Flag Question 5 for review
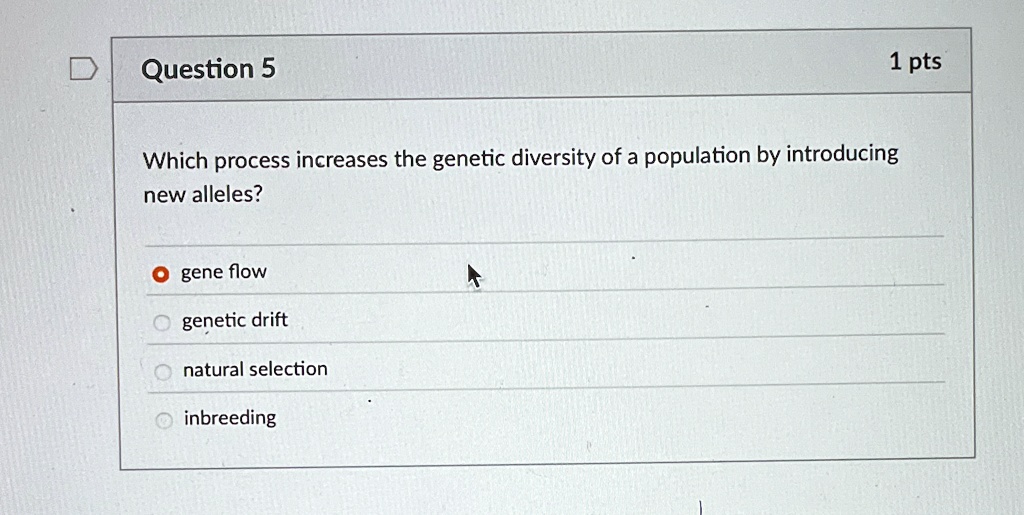 pos(85,69)
